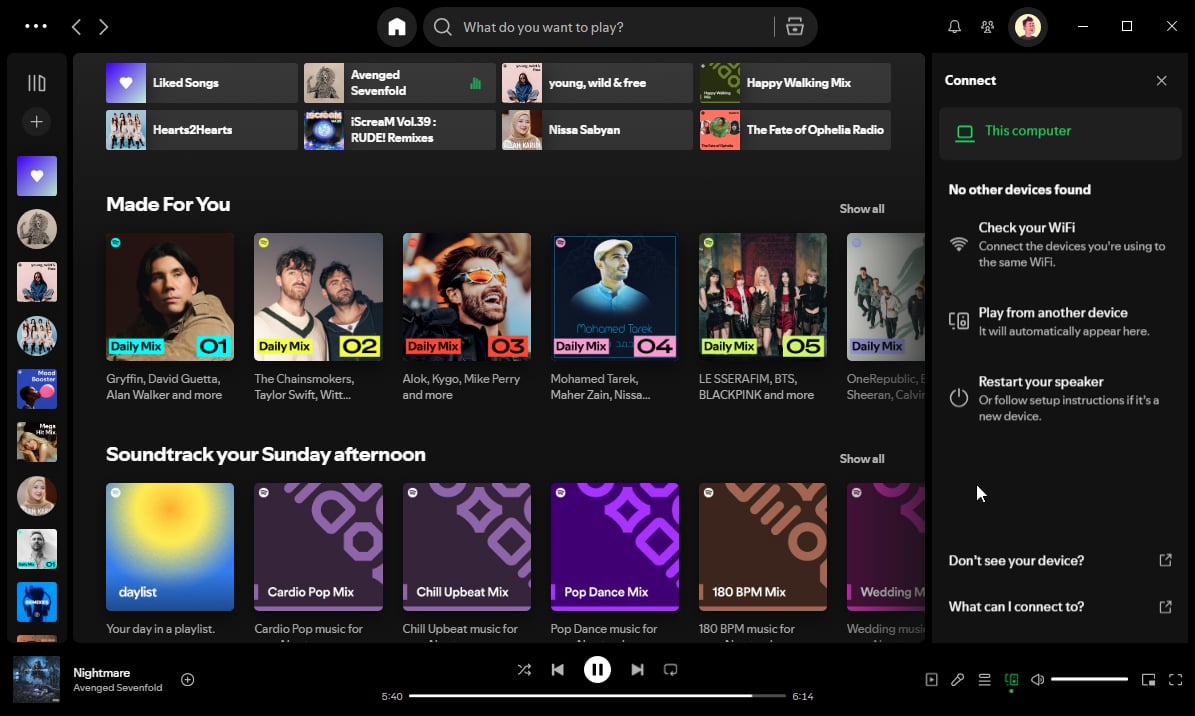The image size is (1195, 716).
Task: Open Nightmare album art in player bar
Action: pyautogui.click(x=37, y=679)
